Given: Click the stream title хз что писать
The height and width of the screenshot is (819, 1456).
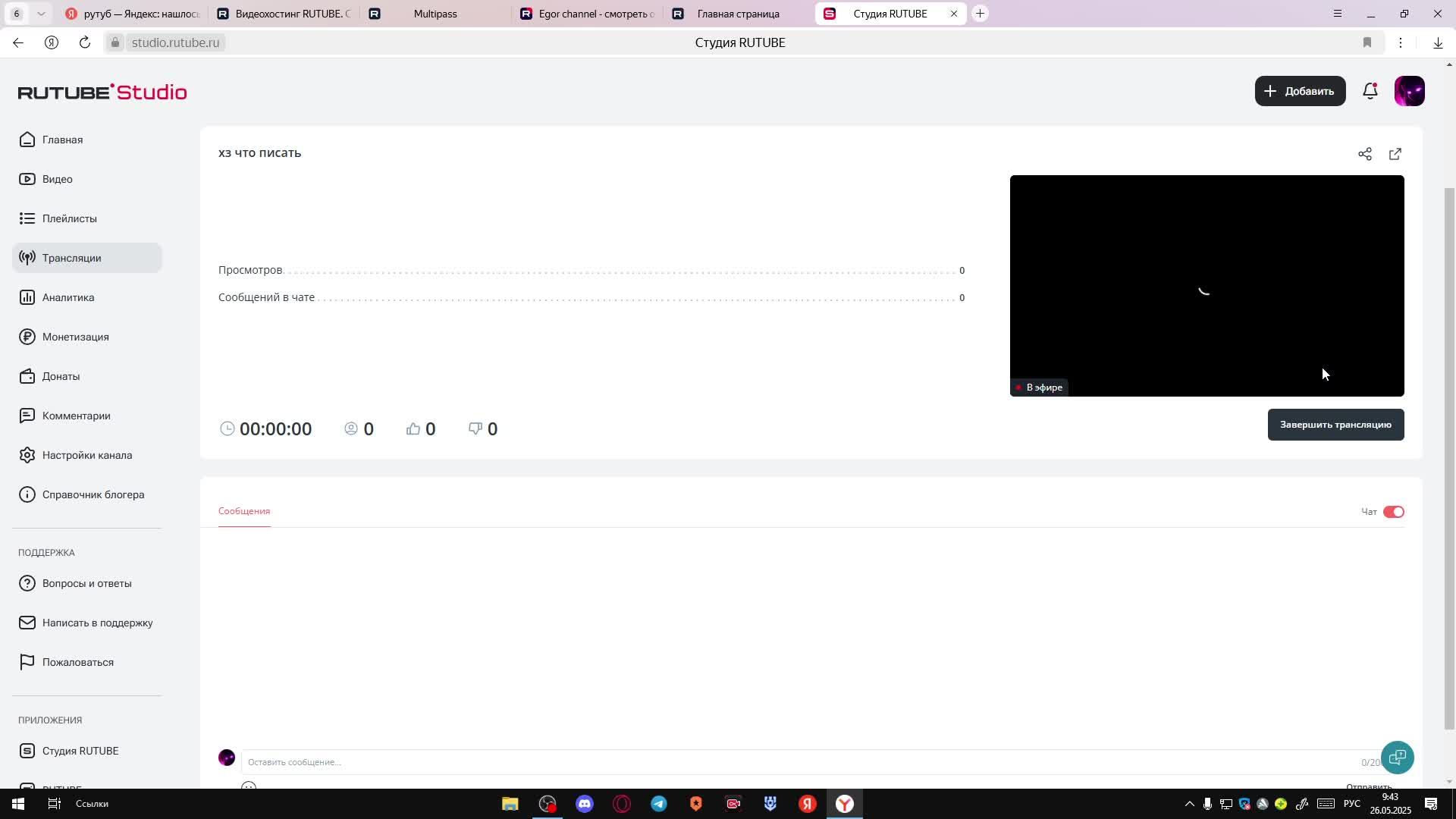Looking at the screenshot, I should [x=260, y=153].
